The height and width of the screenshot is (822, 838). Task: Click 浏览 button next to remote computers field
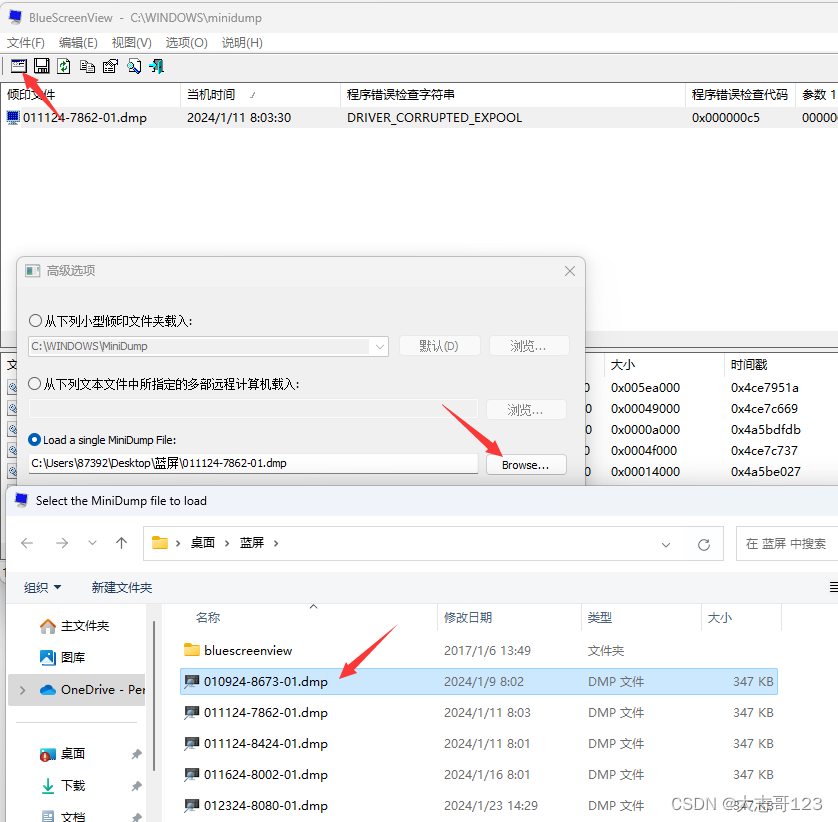pos(526,410)
